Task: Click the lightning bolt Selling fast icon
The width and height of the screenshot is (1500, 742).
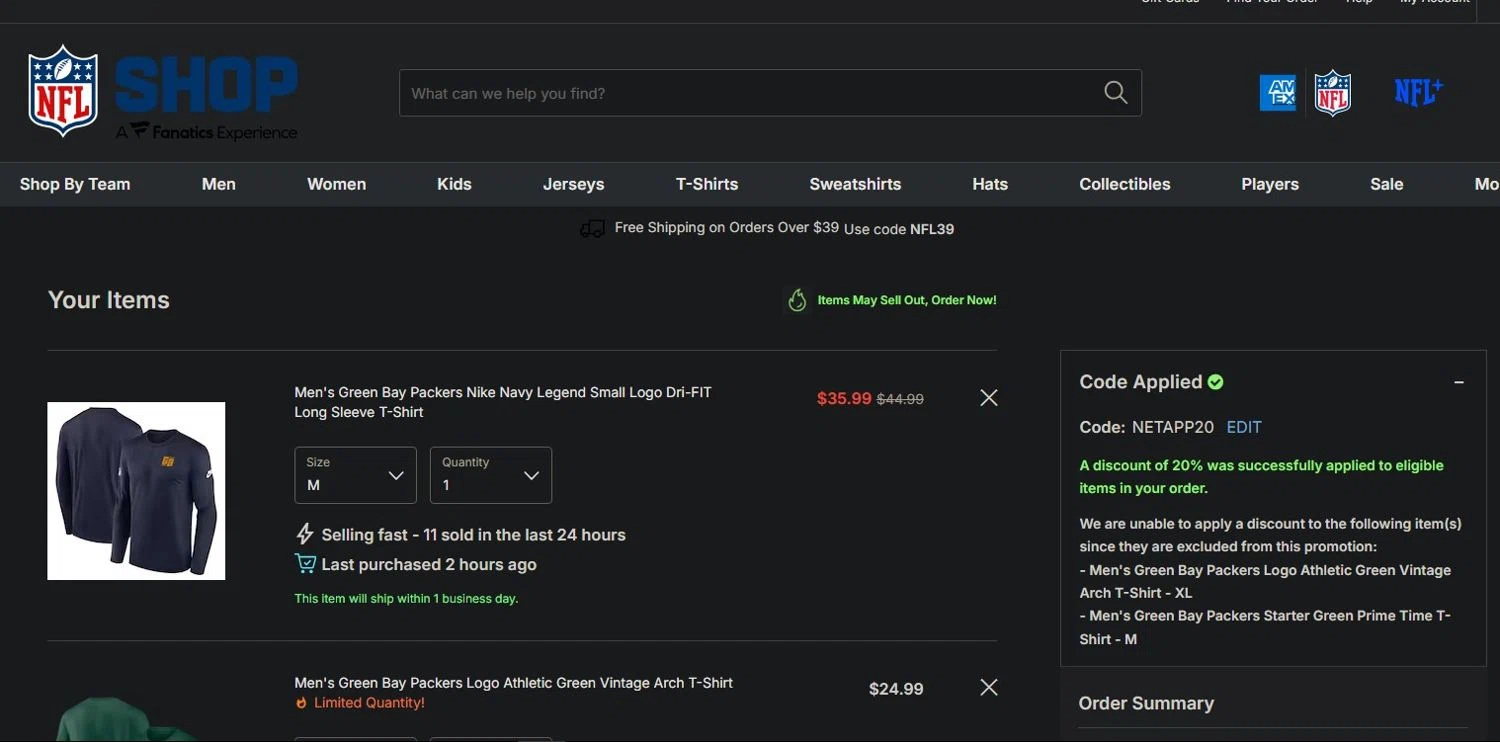Action: [304, 534]
